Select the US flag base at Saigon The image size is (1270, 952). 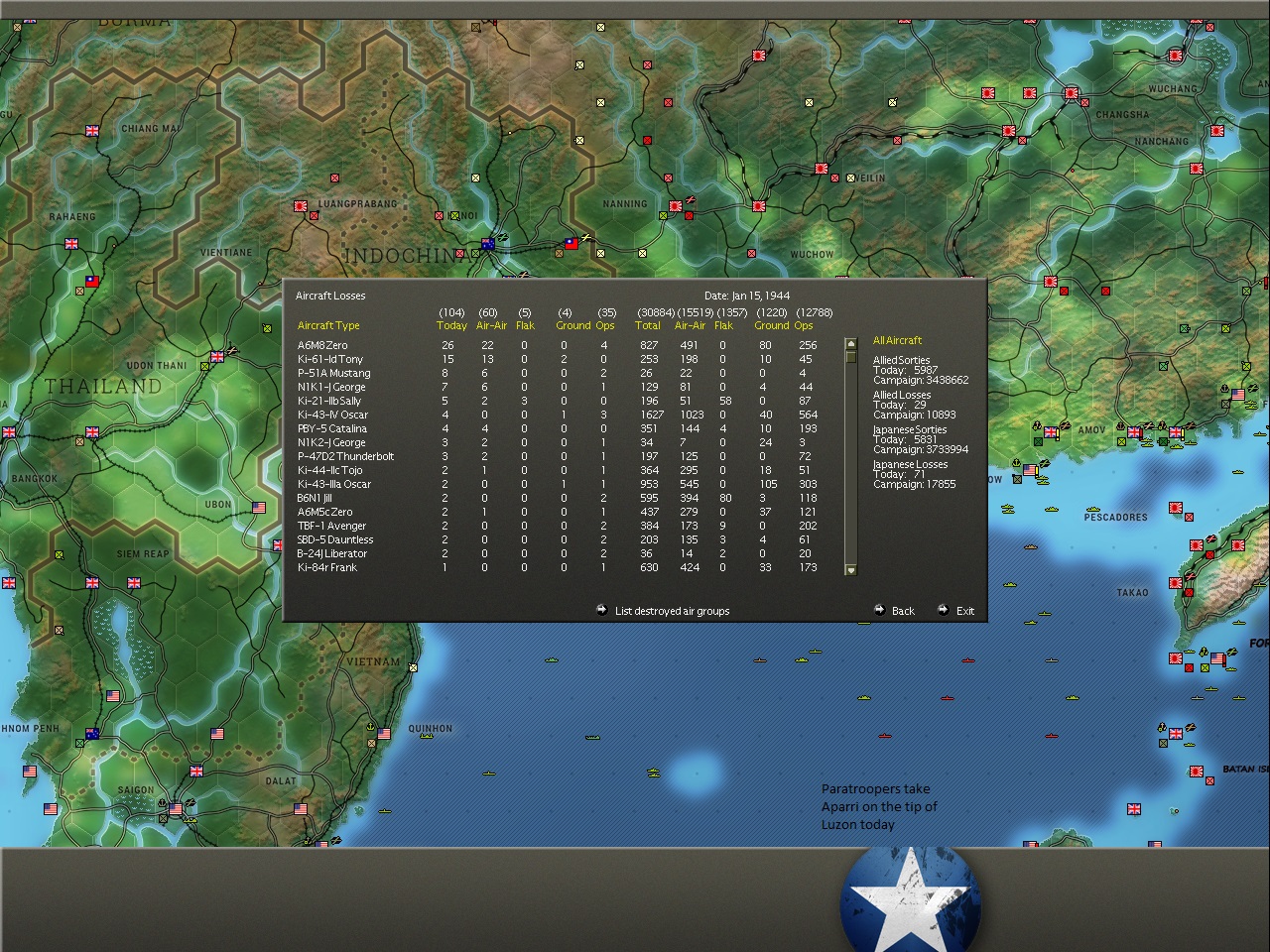click(176, 809)
